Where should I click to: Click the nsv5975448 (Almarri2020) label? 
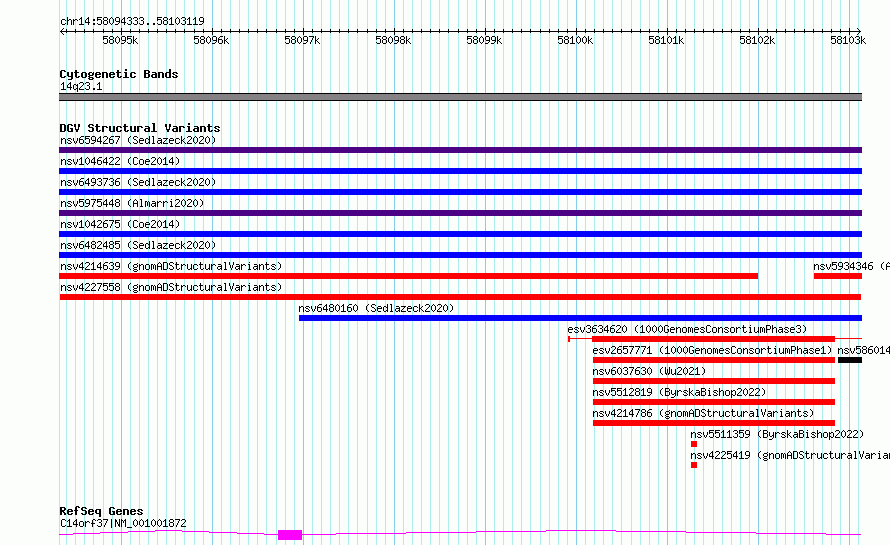(132, 203)
